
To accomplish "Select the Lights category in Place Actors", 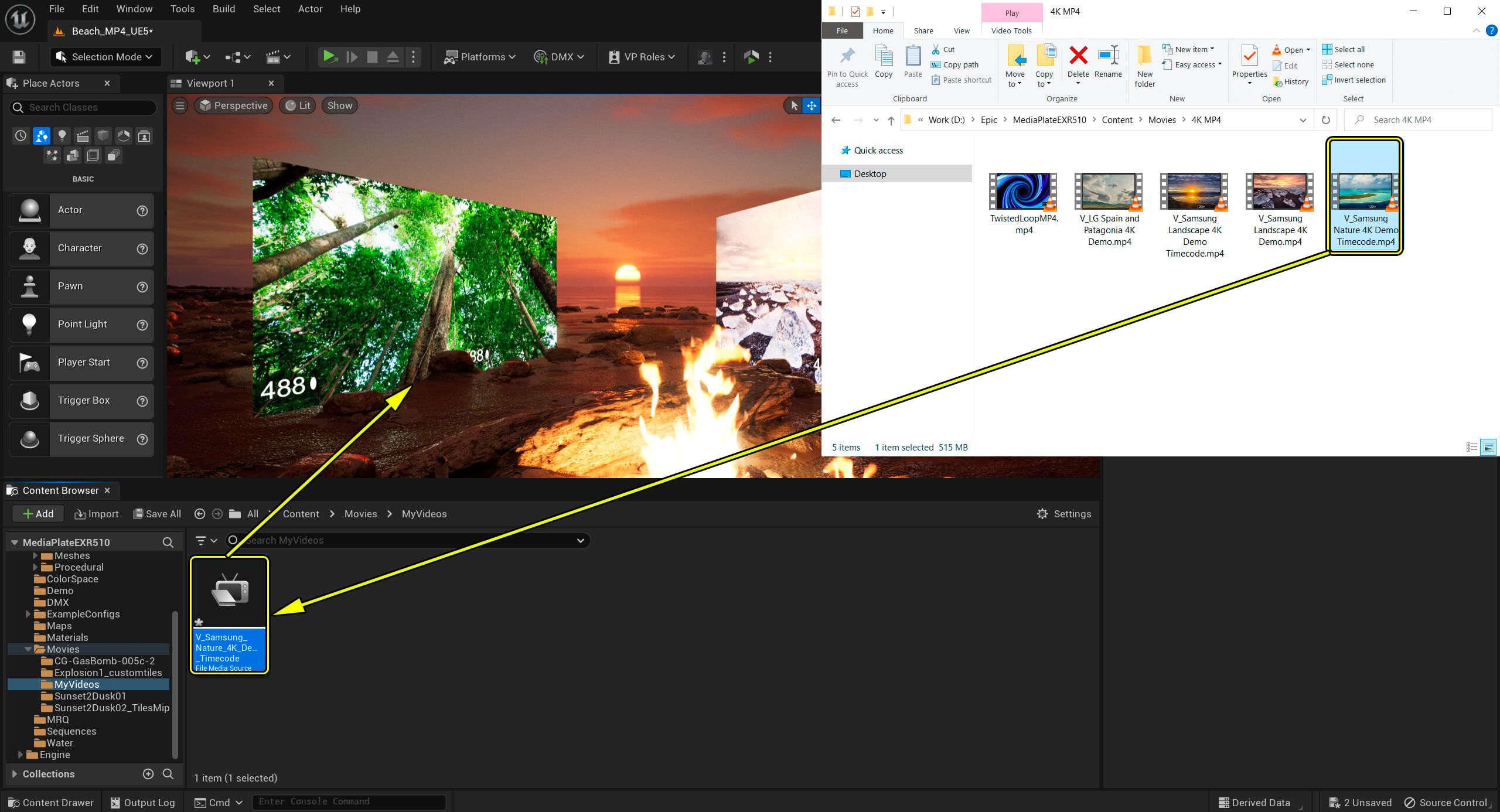I will point(62,135).
